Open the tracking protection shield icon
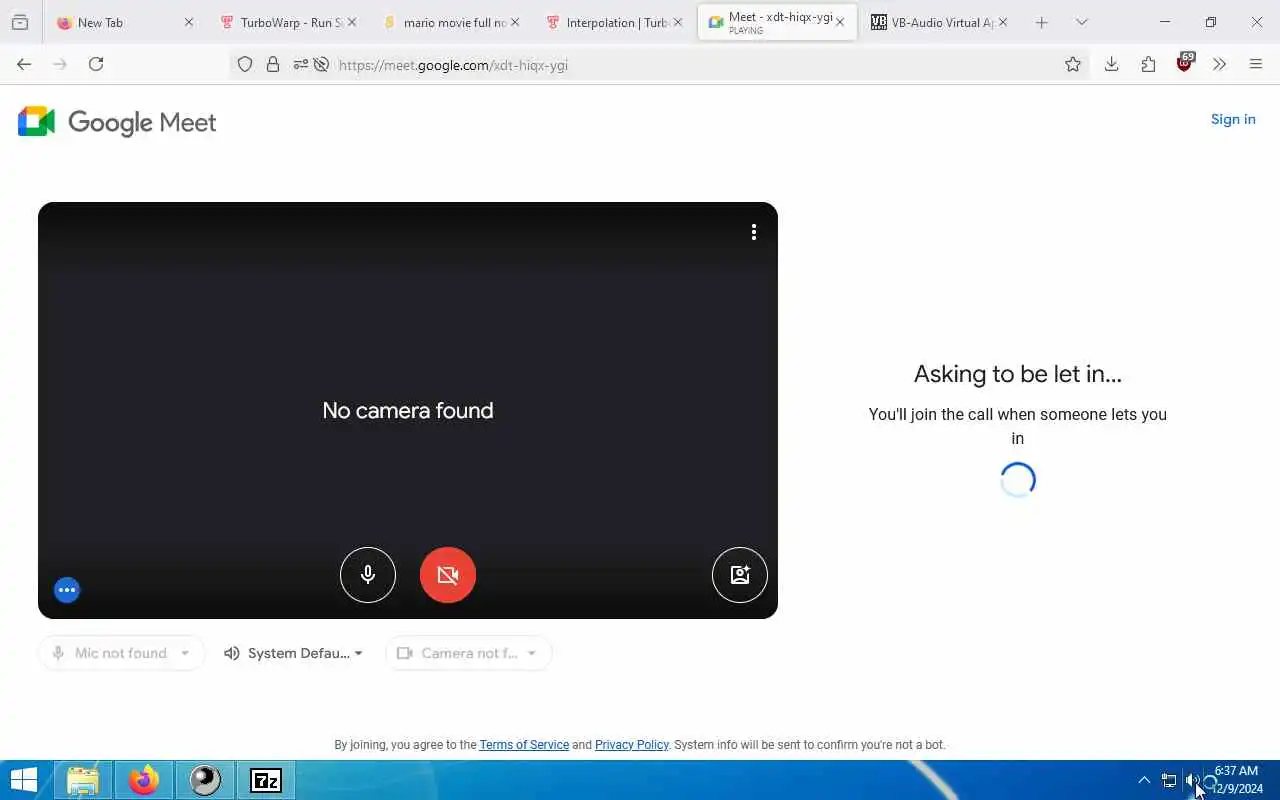 coord(245,64)
